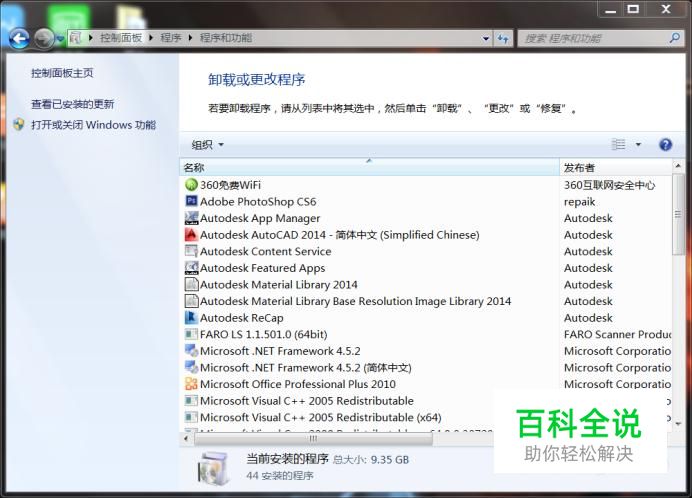Click vertical scrollbar up arrow
This screenshot has width=692, height=498.
[x=678, y=166]
